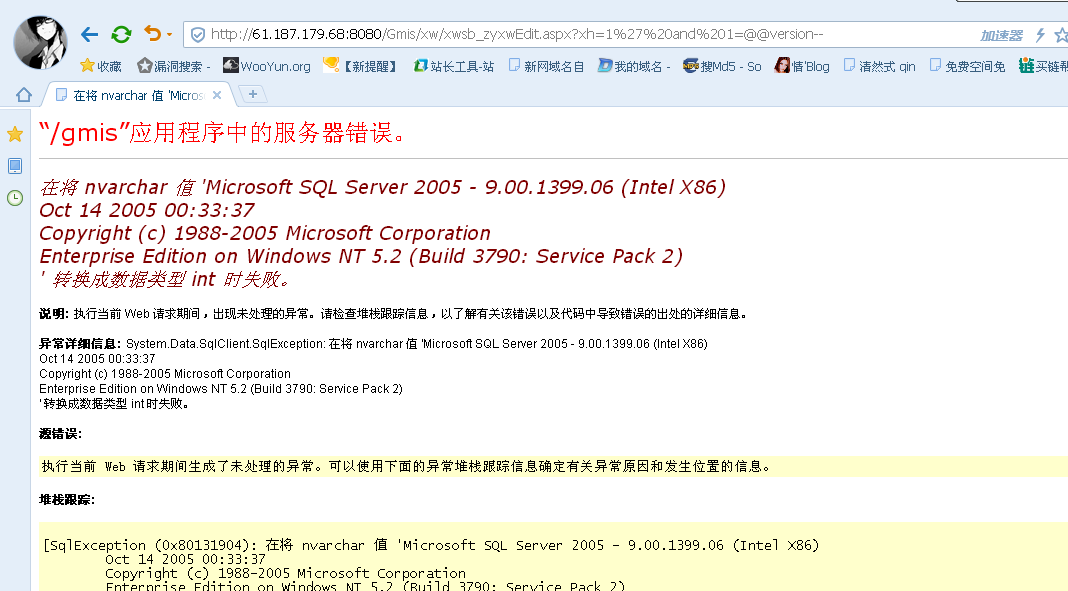
Task: Click the italic 'Oct 14 2005 00:33:37' line
Action: [x=146, y=210]
